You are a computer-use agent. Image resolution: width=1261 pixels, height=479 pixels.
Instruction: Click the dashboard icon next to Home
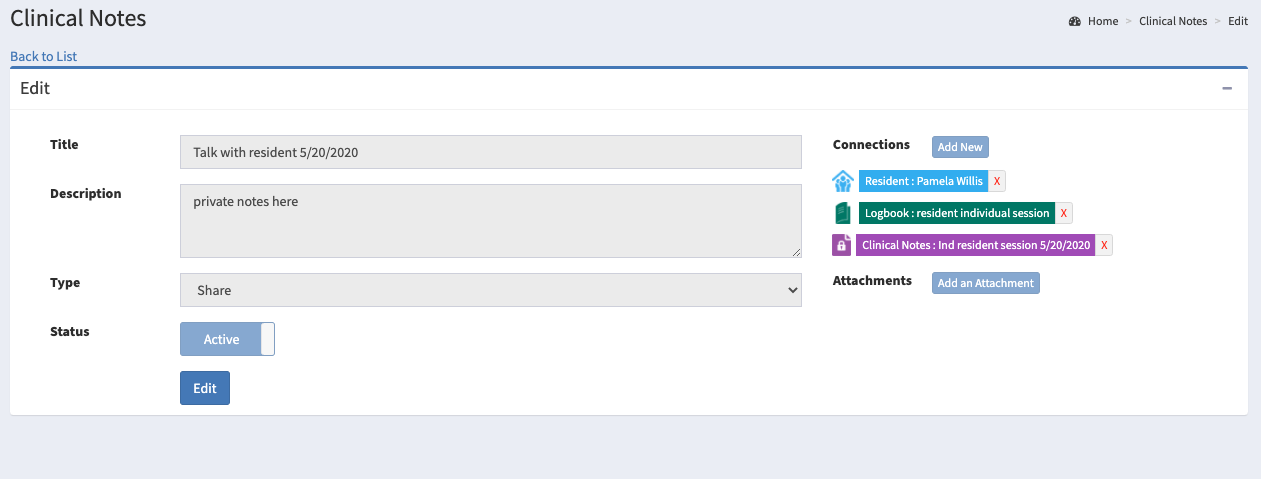pos(1074,21)
